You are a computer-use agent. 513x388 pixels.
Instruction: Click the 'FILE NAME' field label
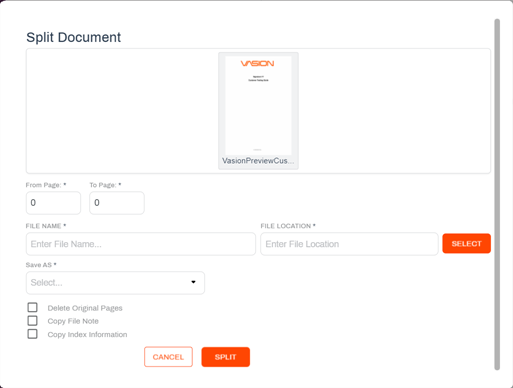pos(46,226)
